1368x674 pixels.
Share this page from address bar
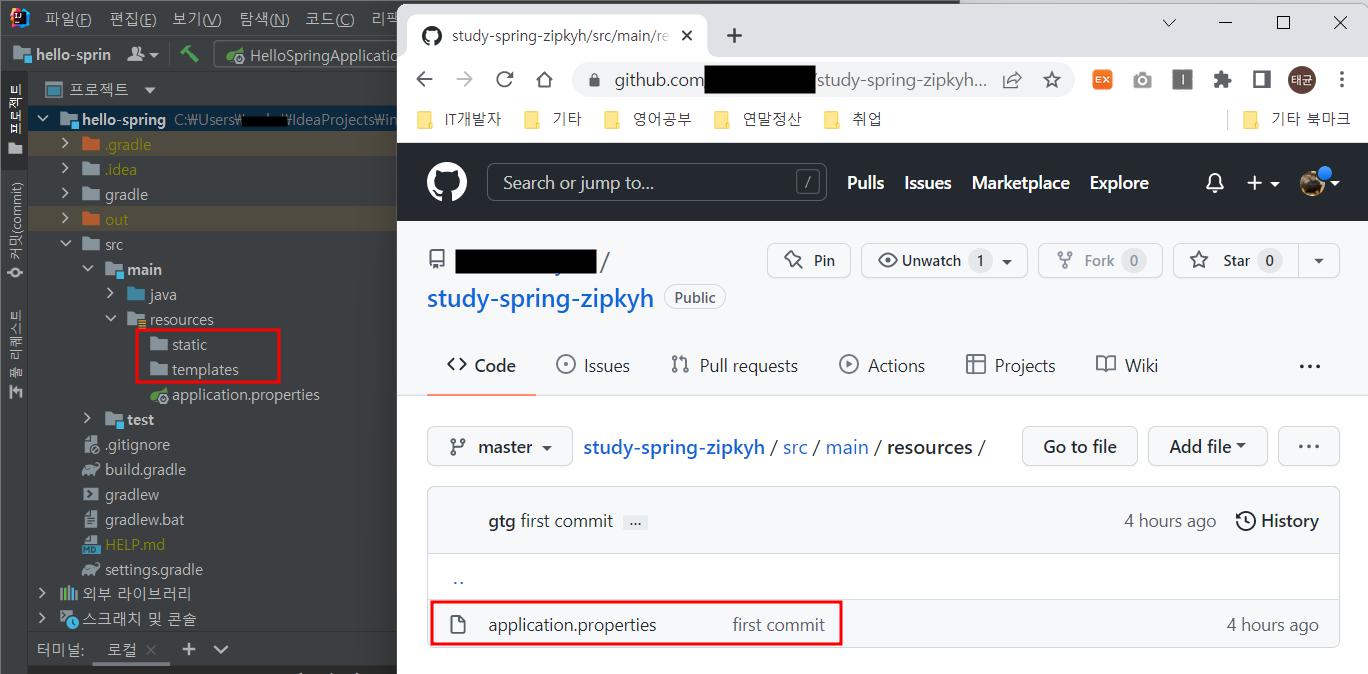pos(1012,79)
